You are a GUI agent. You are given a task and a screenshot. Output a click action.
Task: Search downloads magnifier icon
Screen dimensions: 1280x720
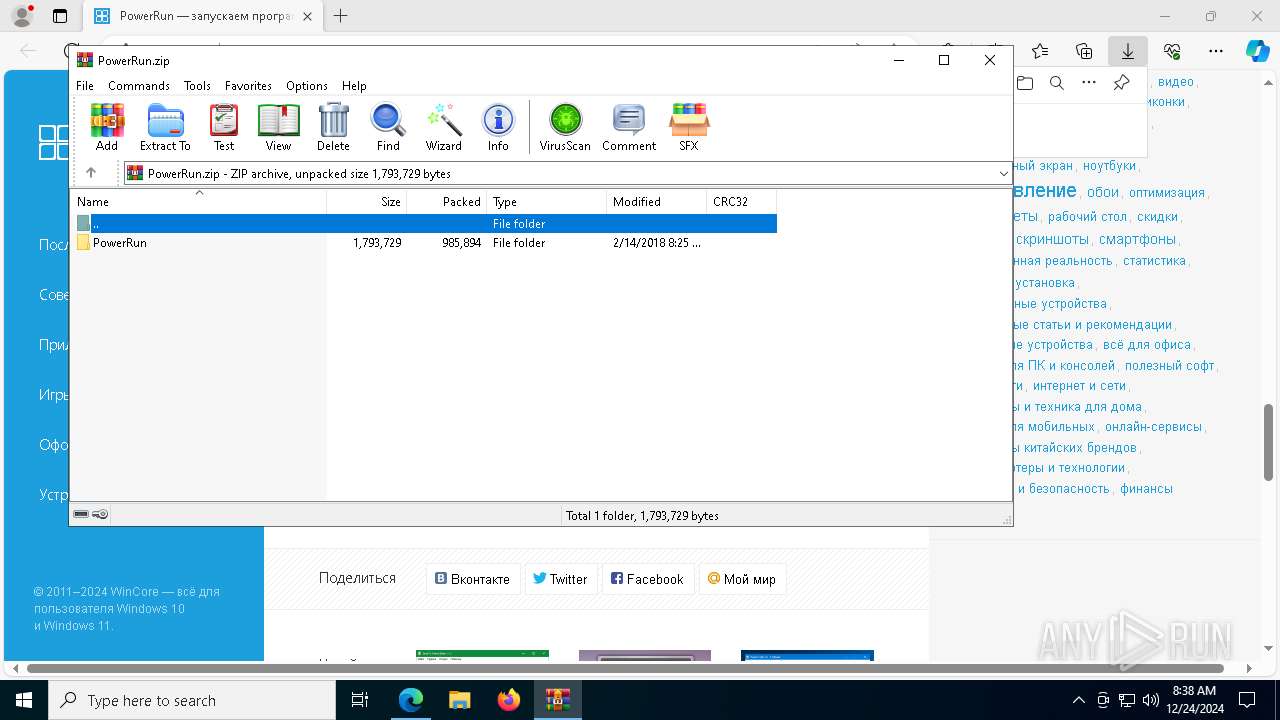[1057, 83]
